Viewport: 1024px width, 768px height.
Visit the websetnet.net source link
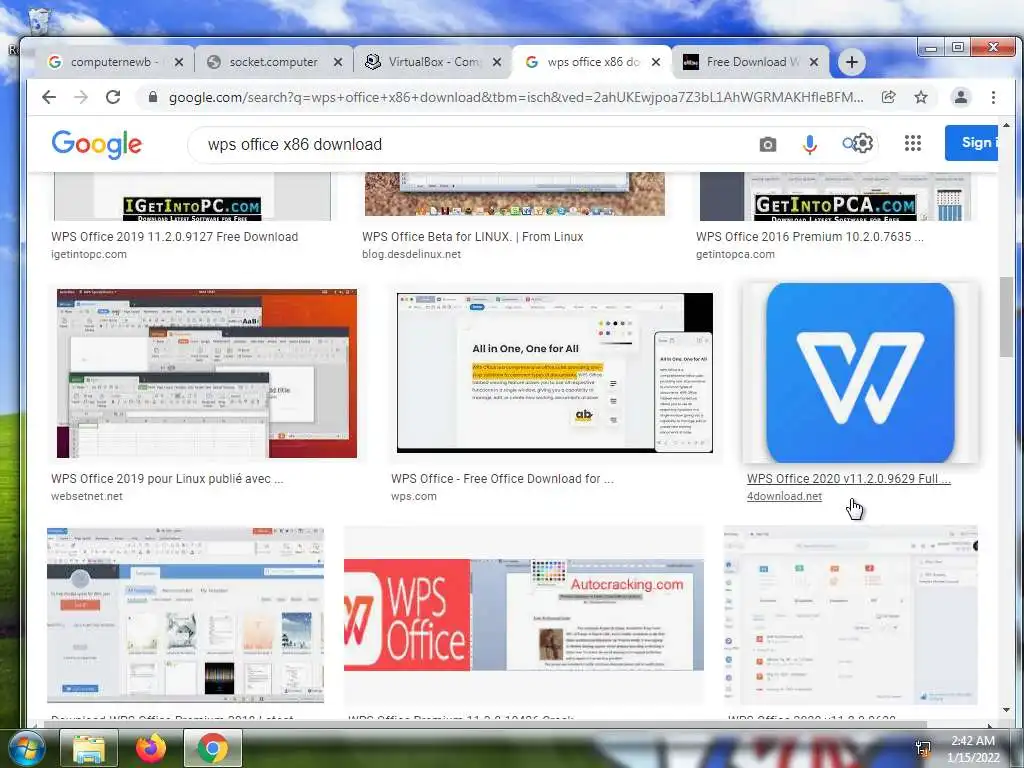tap(87, 496)
